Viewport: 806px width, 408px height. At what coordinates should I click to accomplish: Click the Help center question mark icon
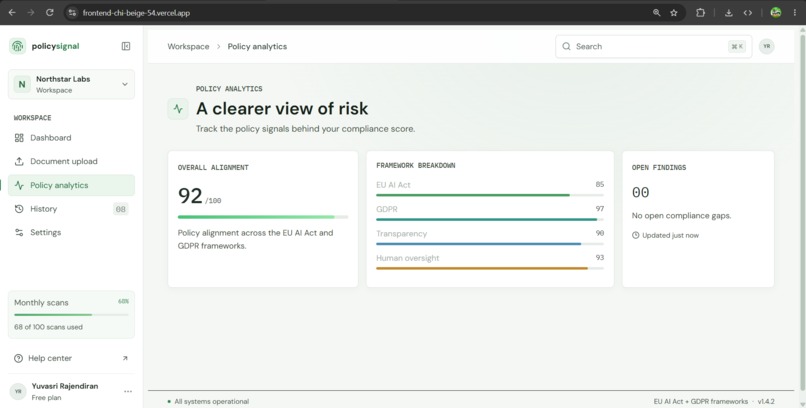19,358
